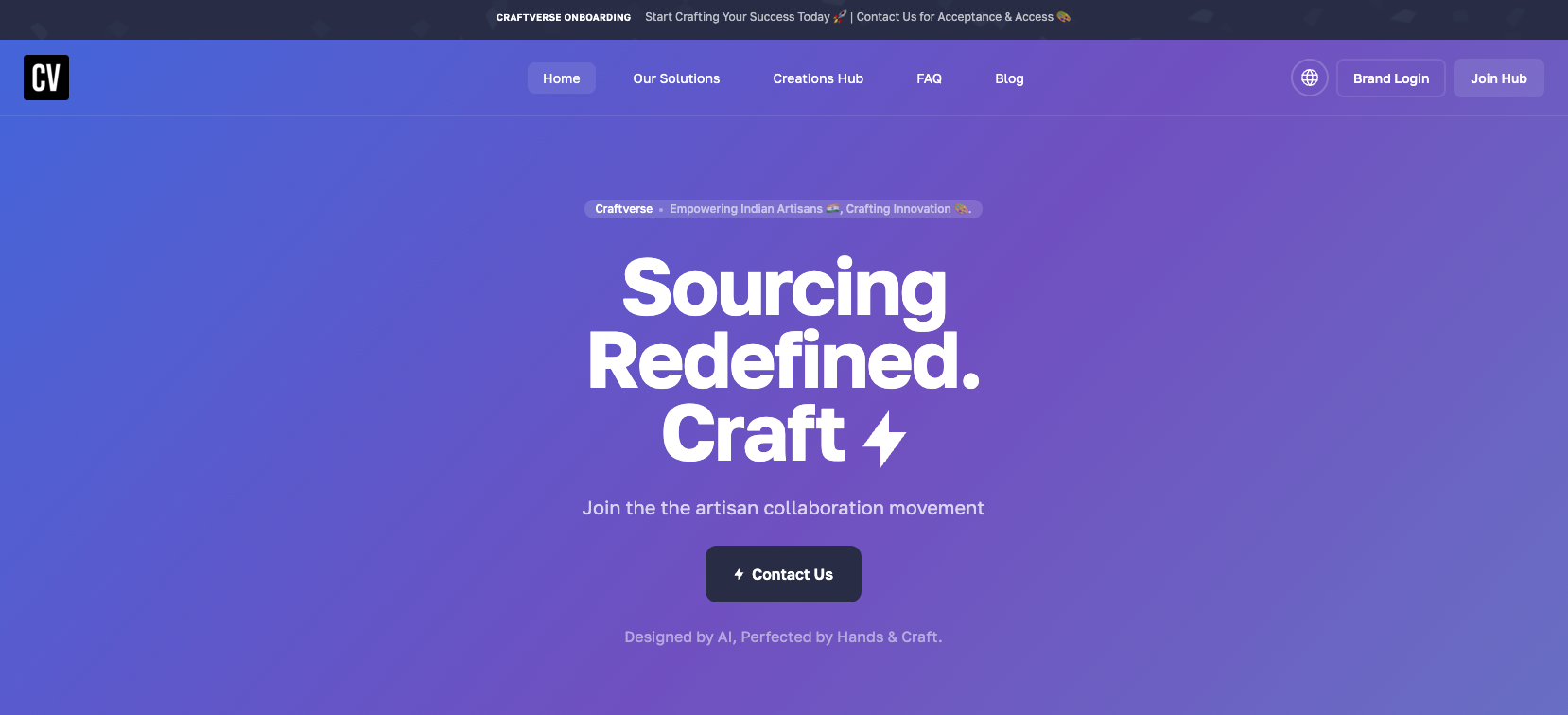
Task: Visit the FAQ page
Action: tap(929, 78)
